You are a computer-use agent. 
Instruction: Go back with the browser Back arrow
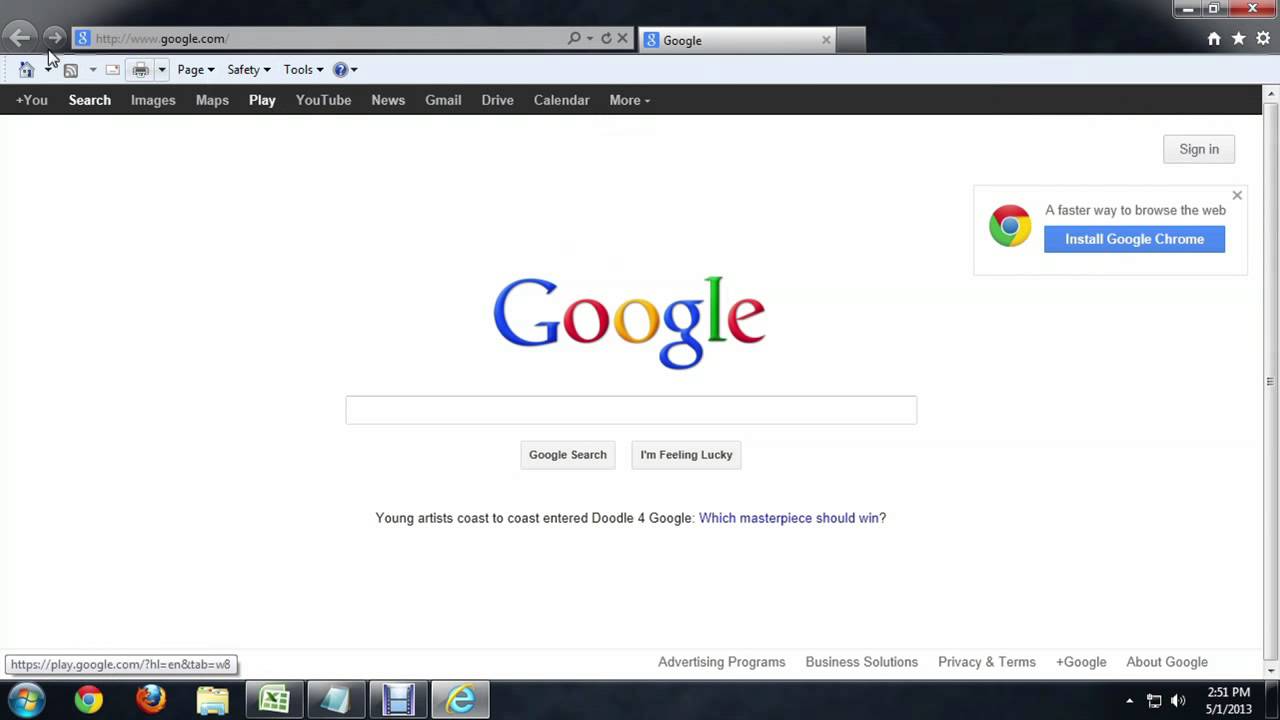pyautogui.click(x=20, y=38)
